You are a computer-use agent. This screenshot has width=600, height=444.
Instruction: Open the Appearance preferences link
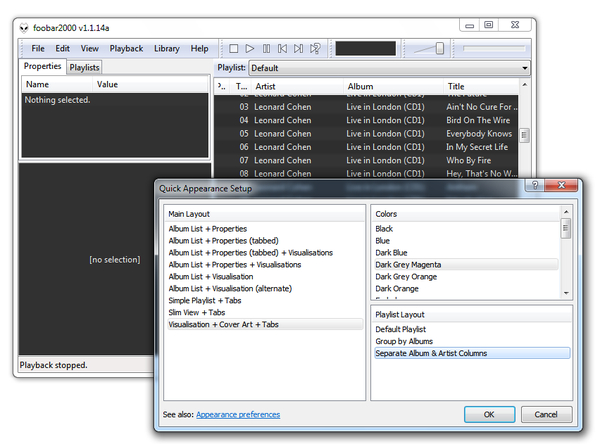(x=238, y=415)
